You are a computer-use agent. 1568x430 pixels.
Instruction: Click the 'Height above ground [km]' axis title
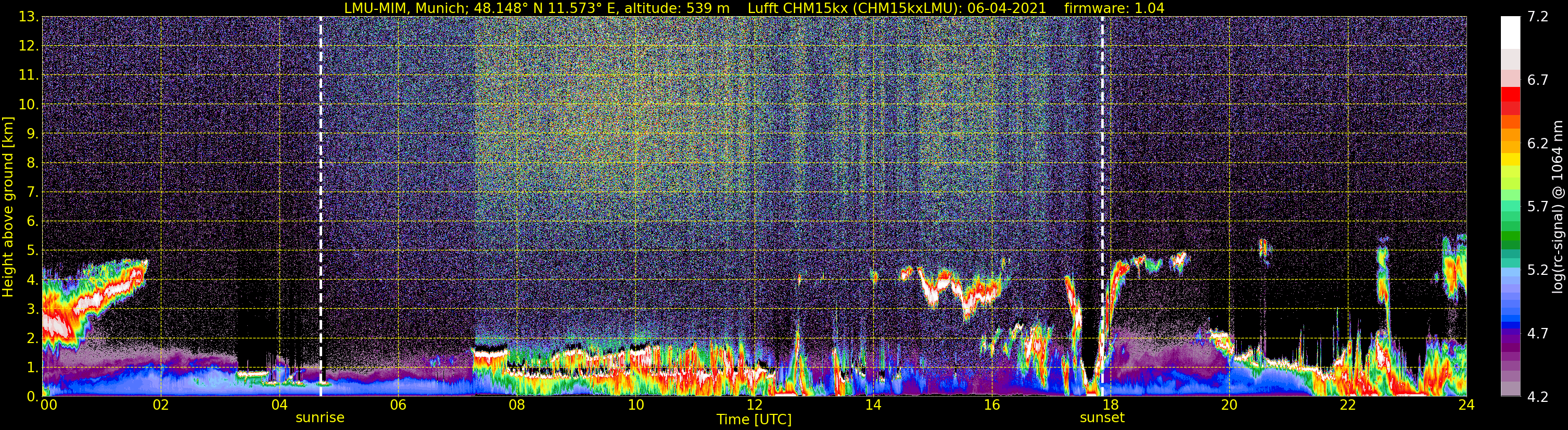tap(8, 207)
